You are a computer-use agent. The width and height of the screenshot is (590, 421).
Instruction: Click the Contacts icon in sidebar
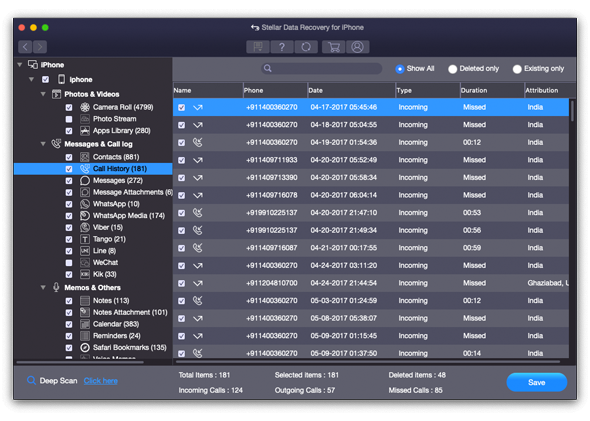tap(85, 157)
